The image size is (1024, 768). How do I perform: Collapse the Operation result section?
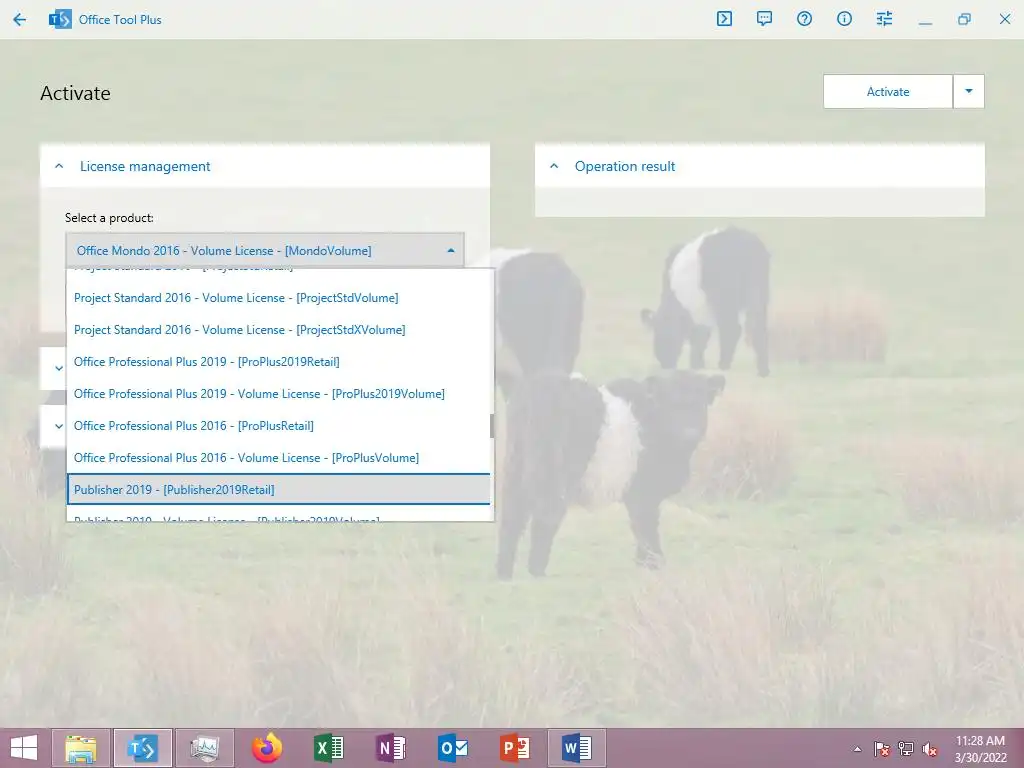coord(554,167)
